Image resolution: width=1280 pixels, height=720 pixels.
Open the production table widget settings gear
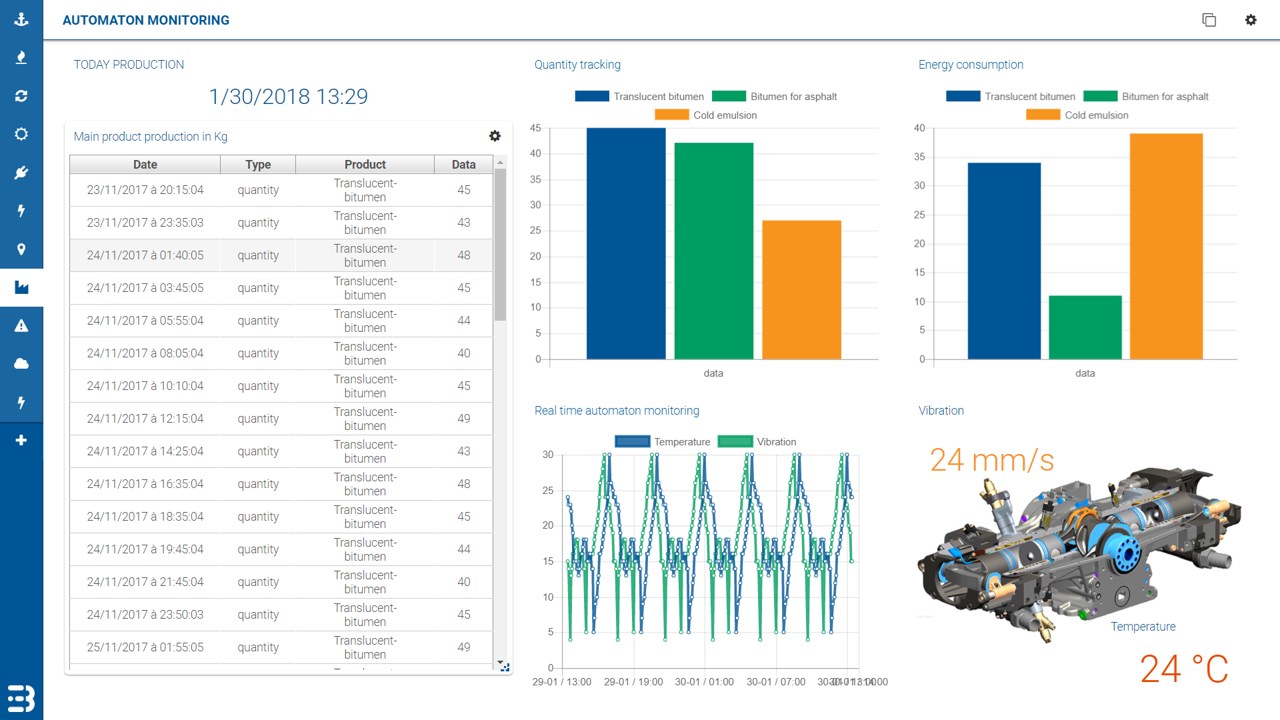click(x=494, y=136)
